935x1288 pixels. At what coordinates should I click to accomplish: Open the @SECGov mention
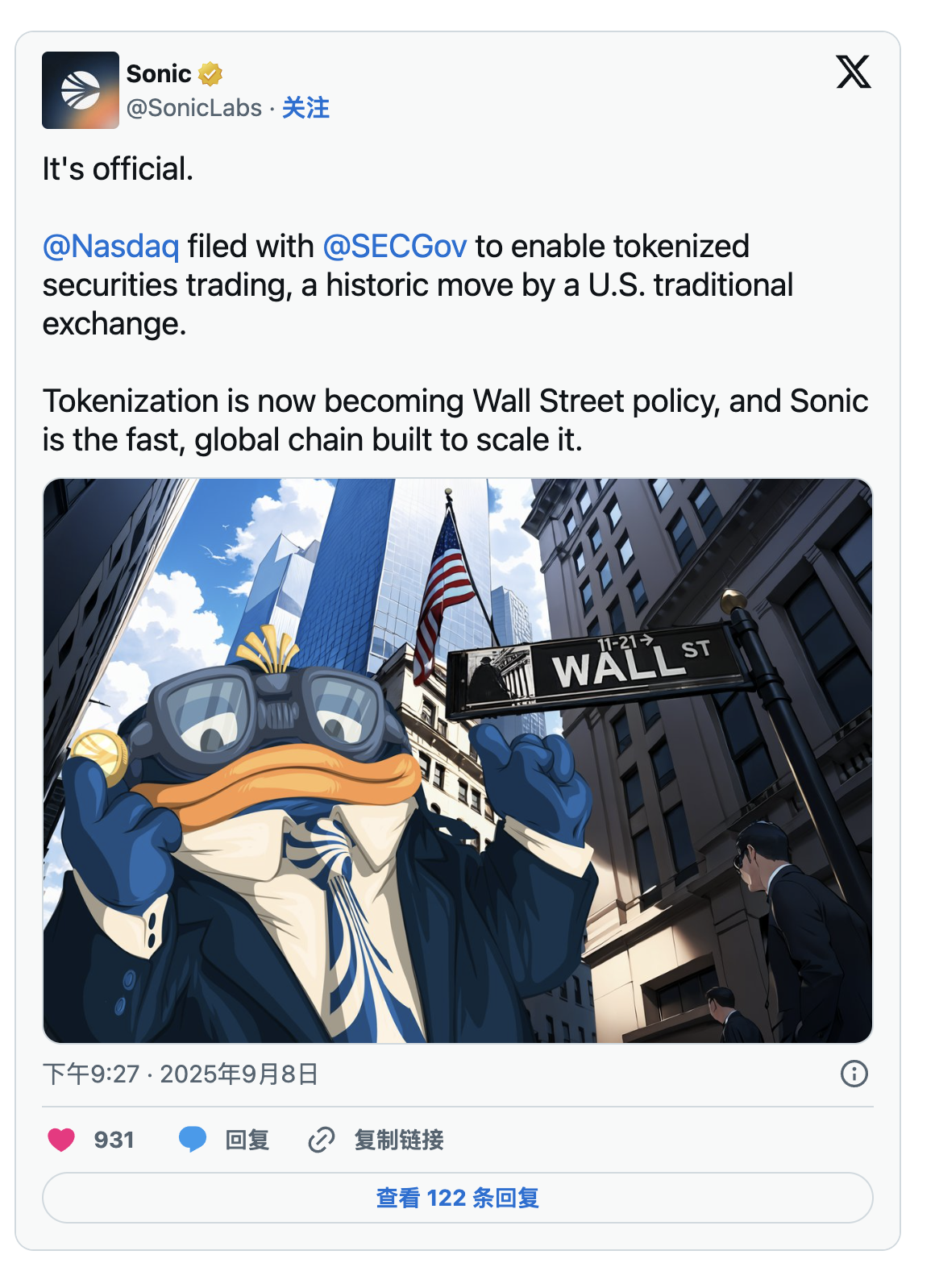point(395,247)
